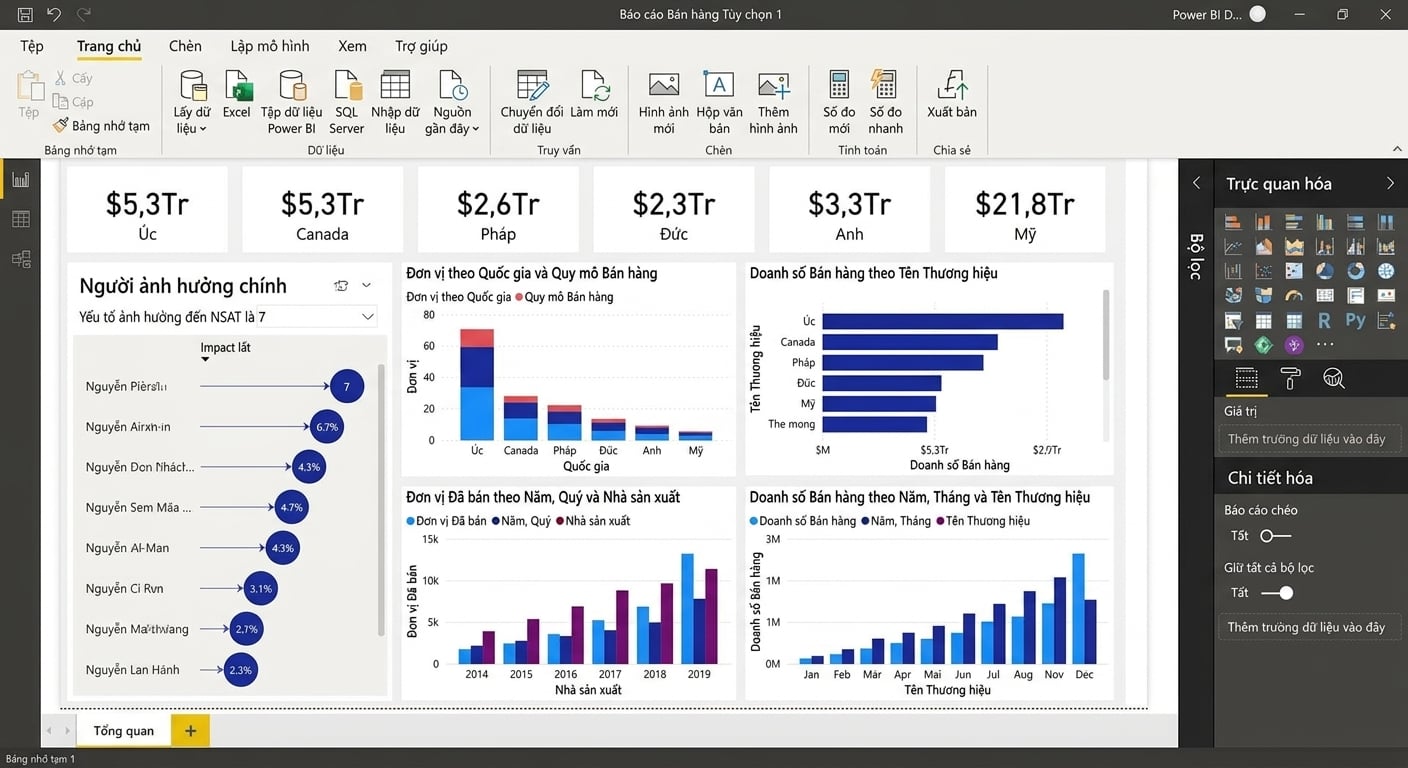Click the Nguyễn Lan Hánh 2.3% bubble

tap(240, 670)
